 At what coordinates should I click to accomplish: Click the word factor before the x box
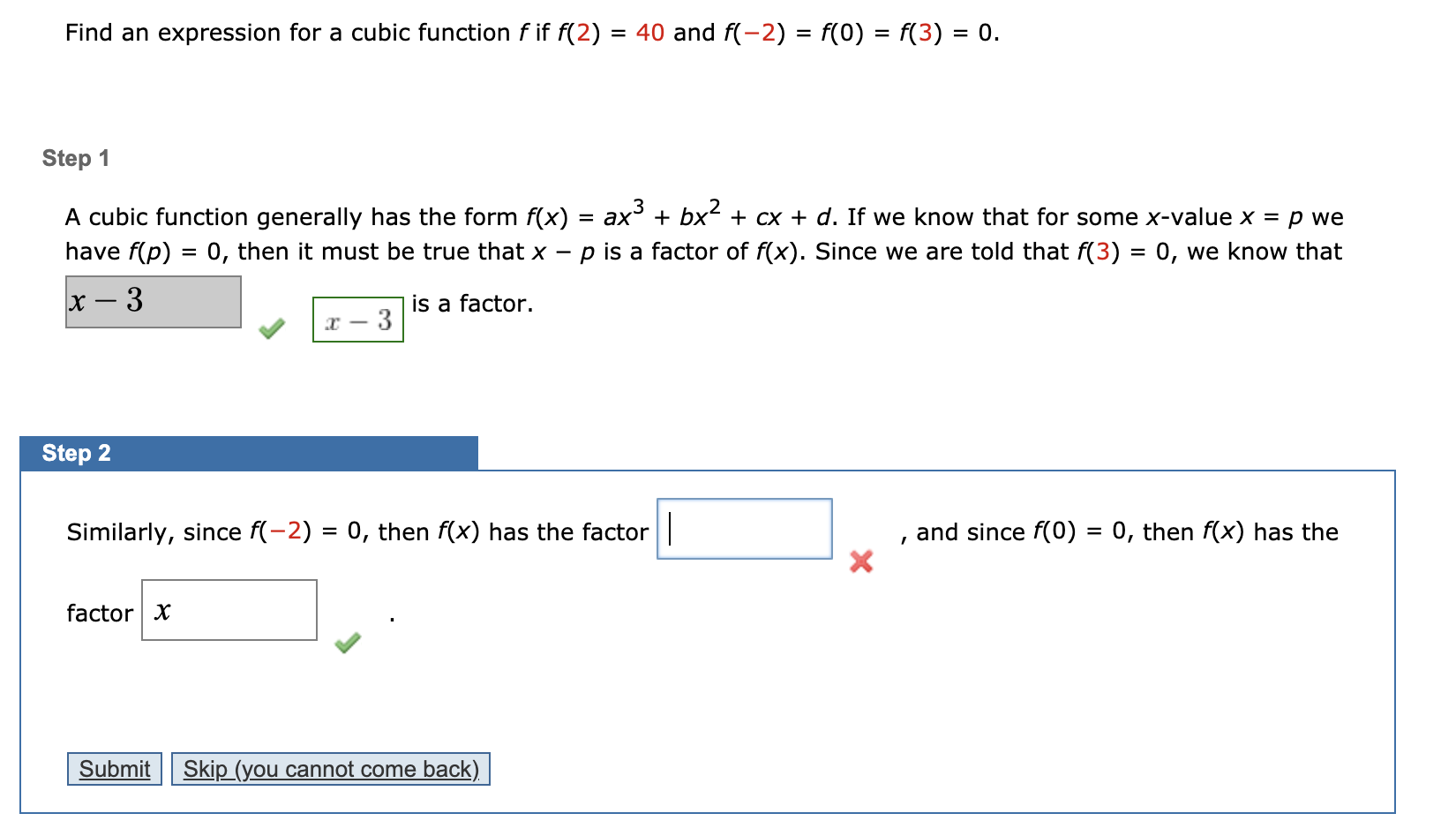100,613
